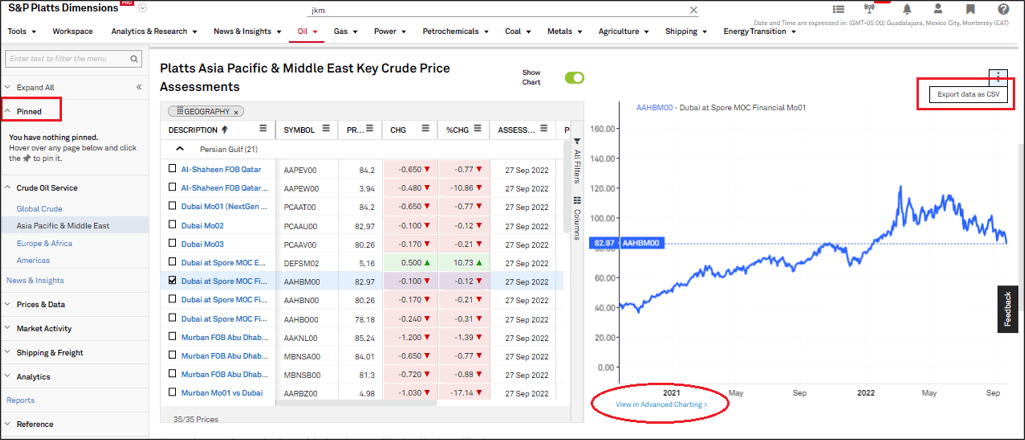Open the All Filters side panel
Viewport: 1025px width, 440px height.
click(577, 161)
